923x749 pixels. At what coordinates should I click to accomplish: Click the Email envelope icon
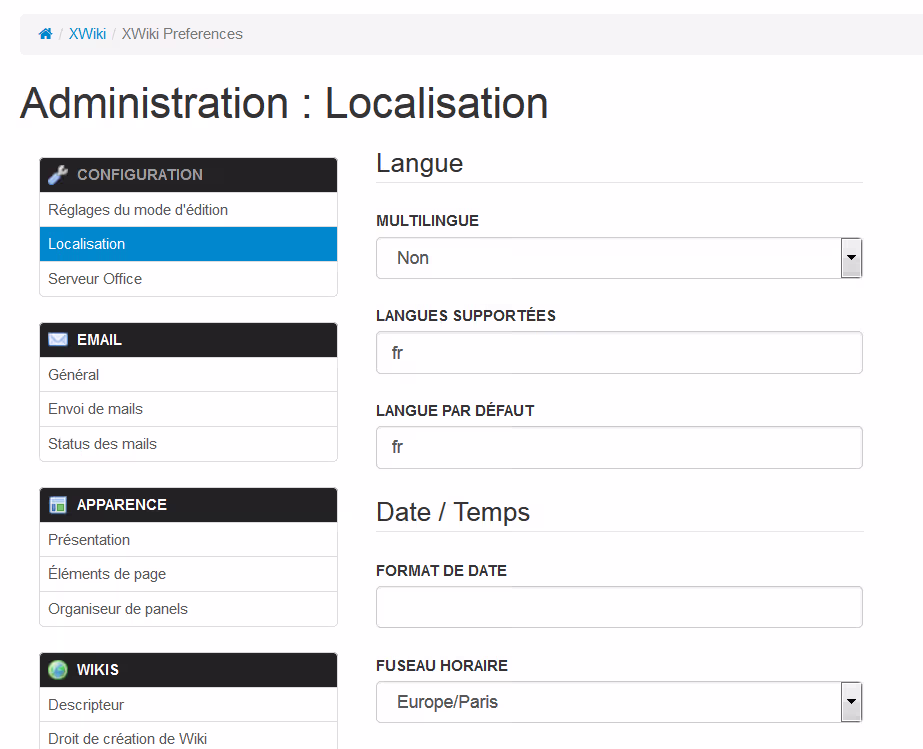pos(58,340)
